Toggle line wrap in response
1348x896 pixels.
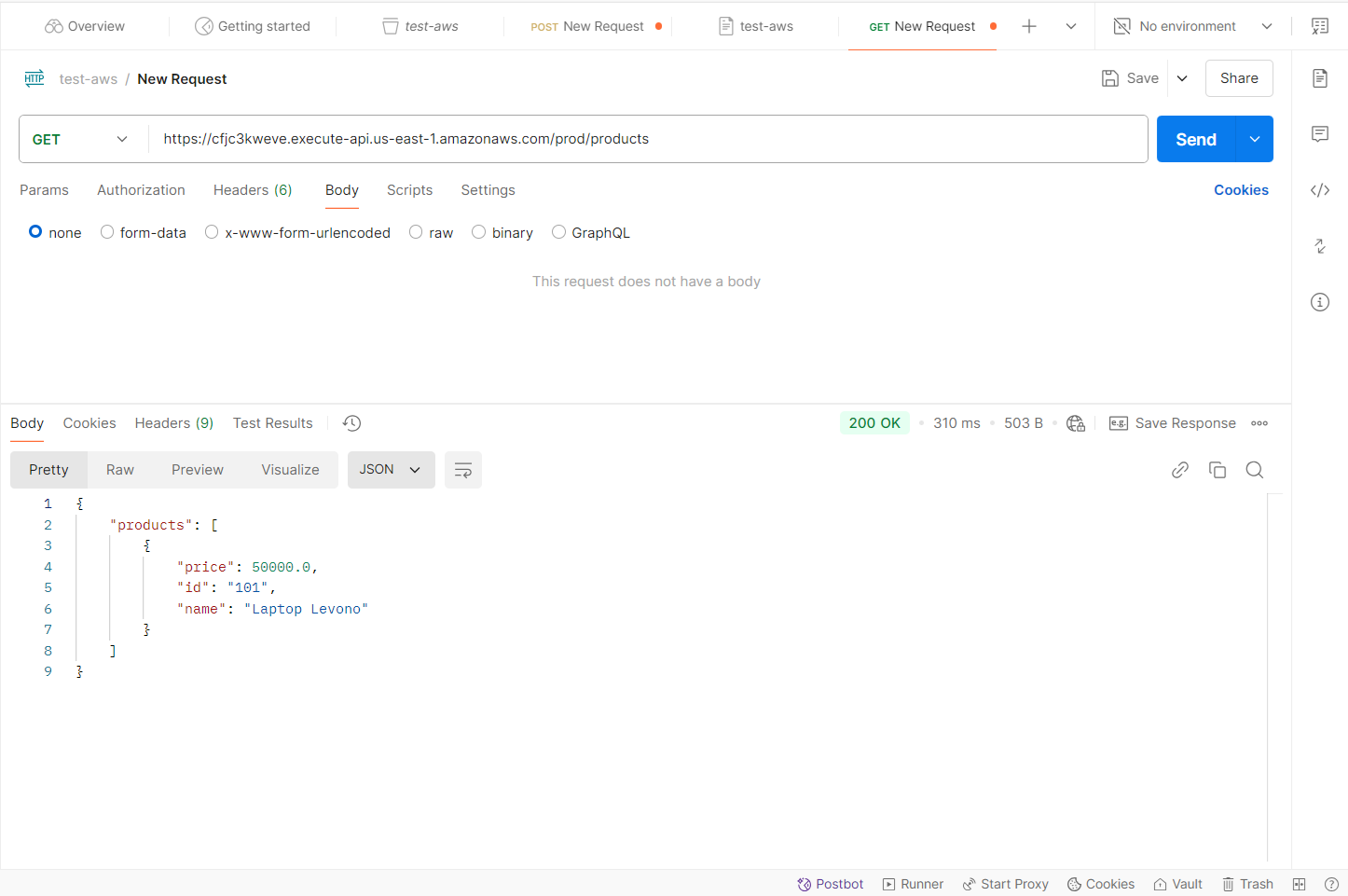tap(463, 470)
